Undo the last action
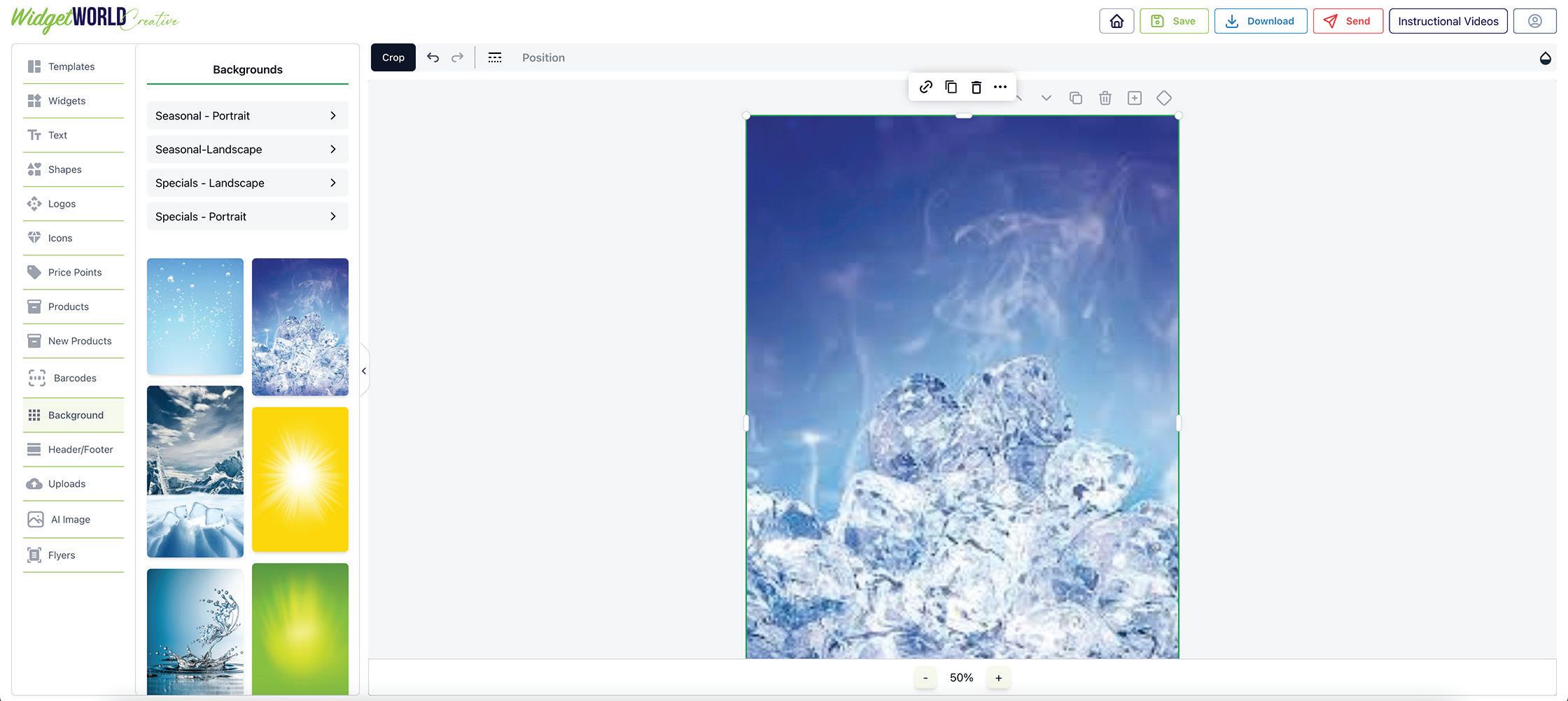Image resolution: width=1568 pixels, height=701 pixels. pos(433,57)
